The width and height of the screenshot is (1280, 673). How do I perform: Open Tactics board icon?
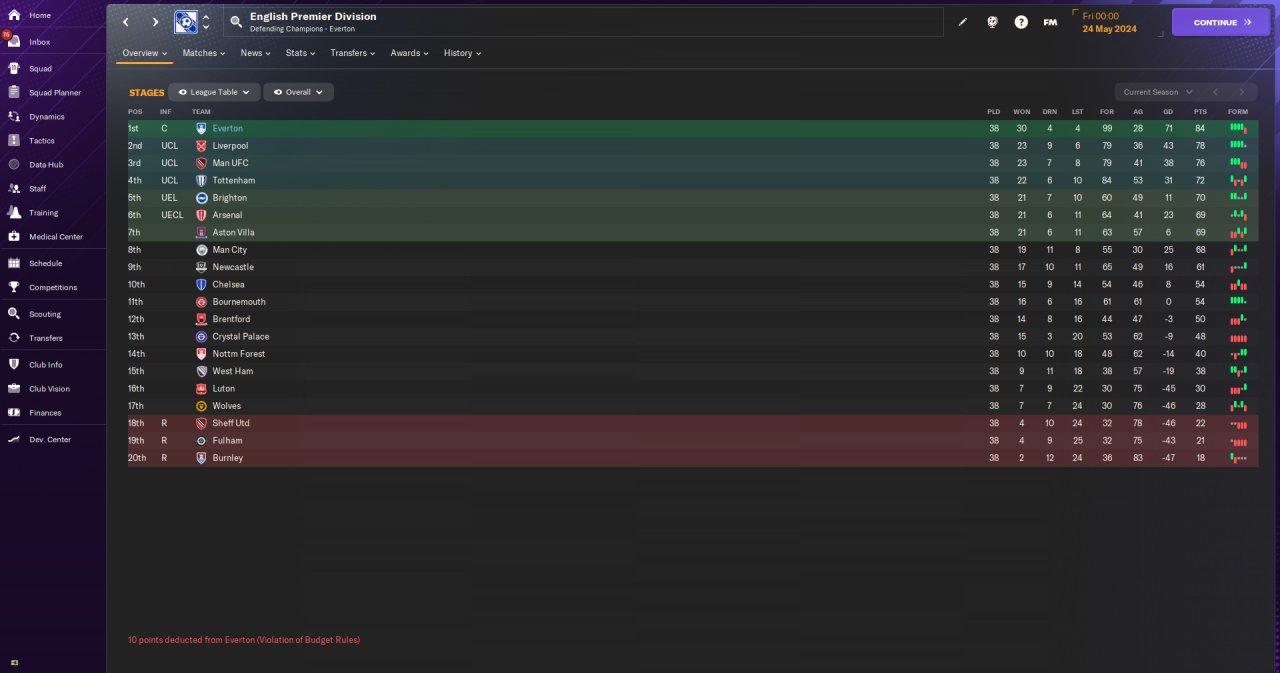click(x=14, y=141)
